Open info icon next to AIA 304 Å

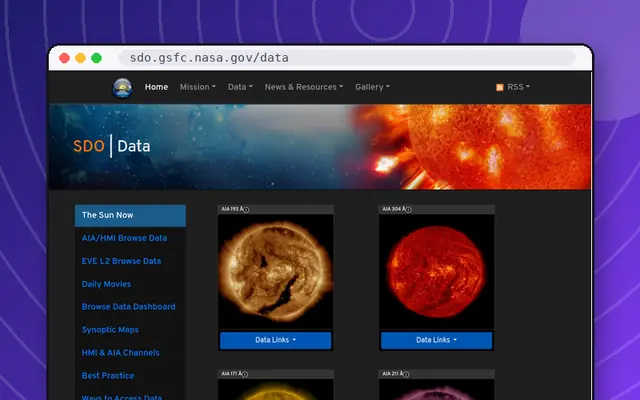click(409, 210)
